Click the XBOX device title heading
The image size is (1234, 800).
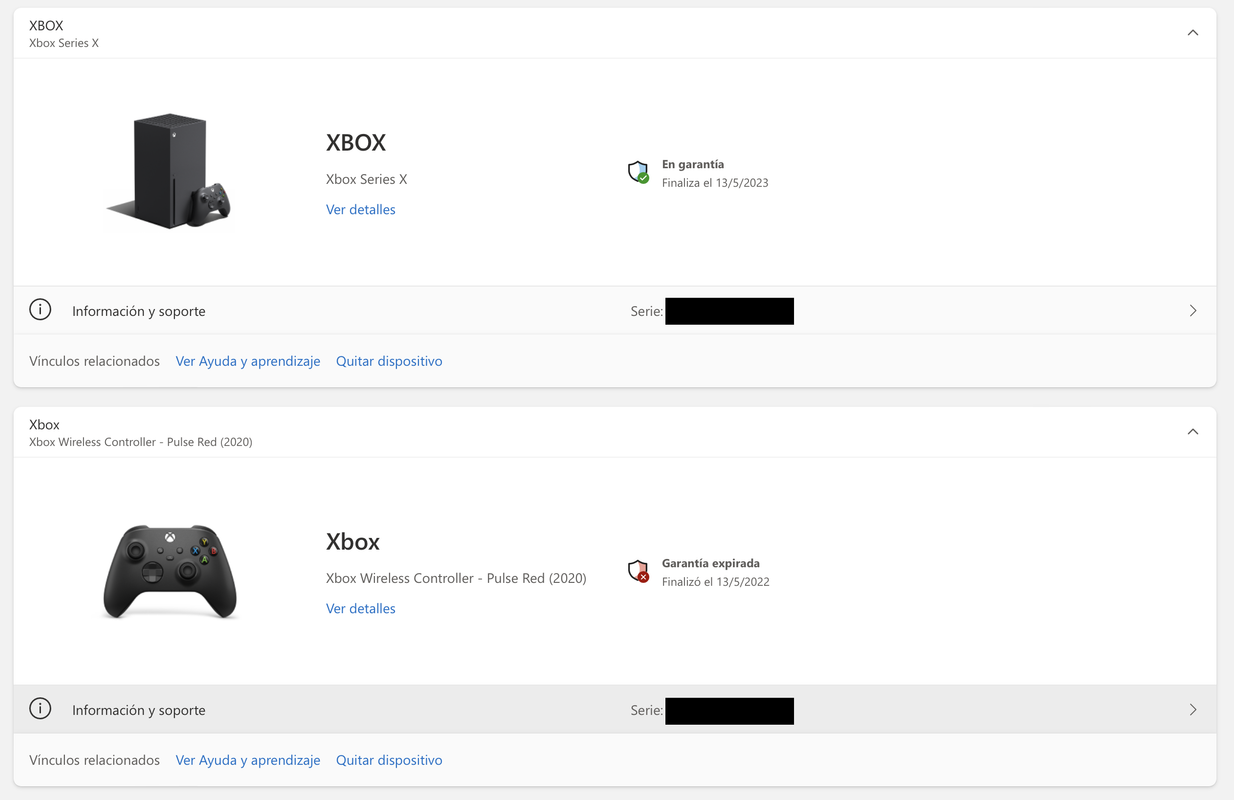point(356,142)
